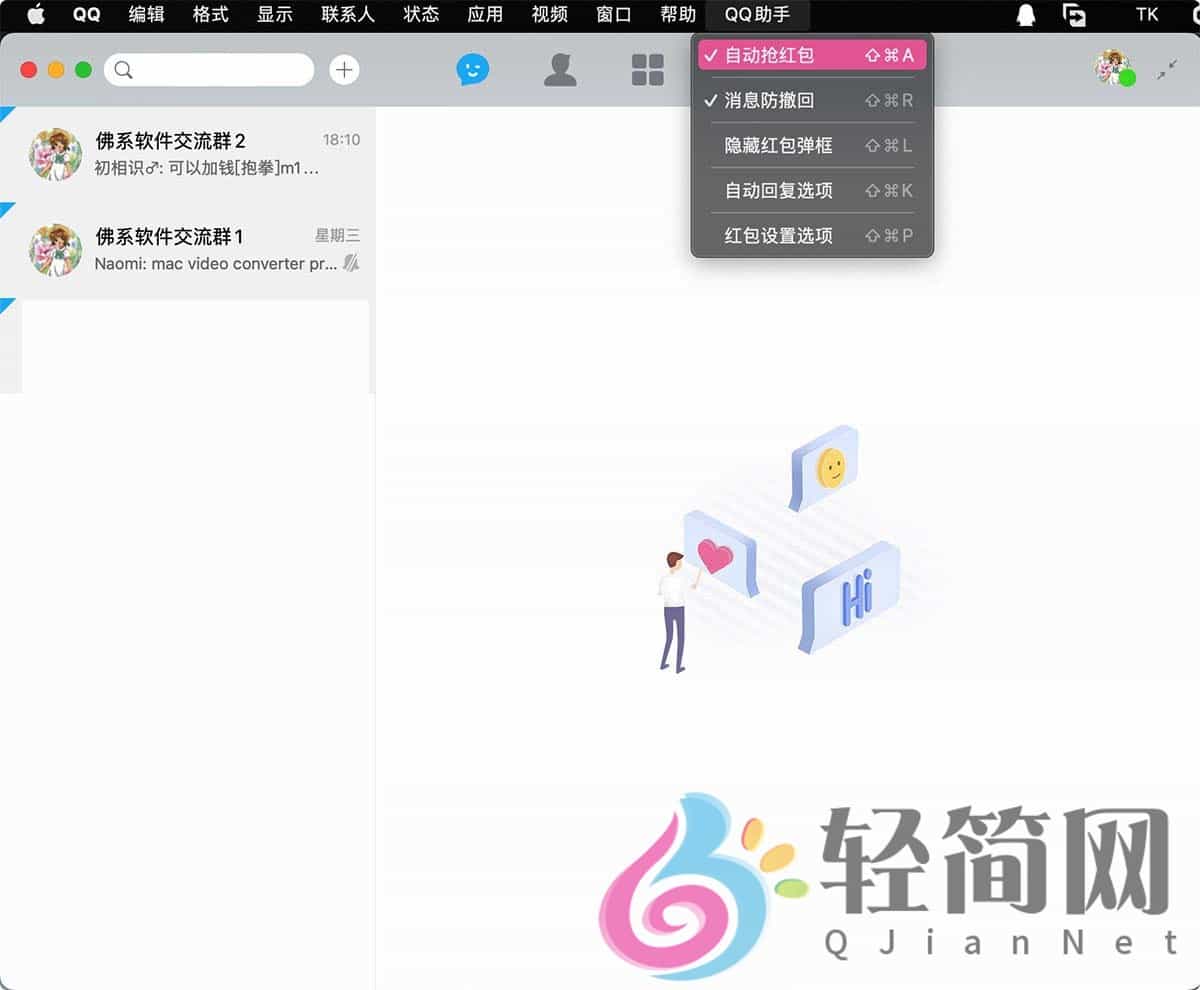Open the Contacts panel person icon
The height and width of the screenshot is (990, 1200).
[560, 69]
